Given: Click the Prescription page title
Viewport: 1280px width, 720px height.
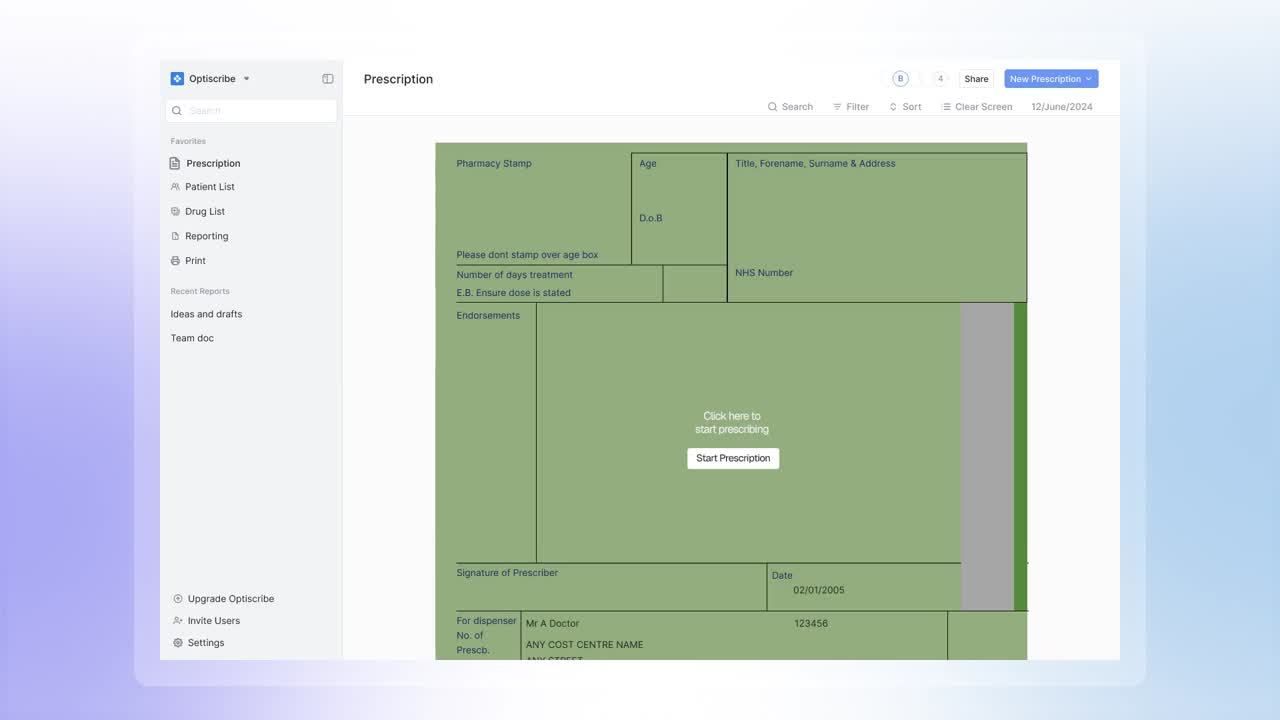Looking at the screenshot, I should 398,79.
